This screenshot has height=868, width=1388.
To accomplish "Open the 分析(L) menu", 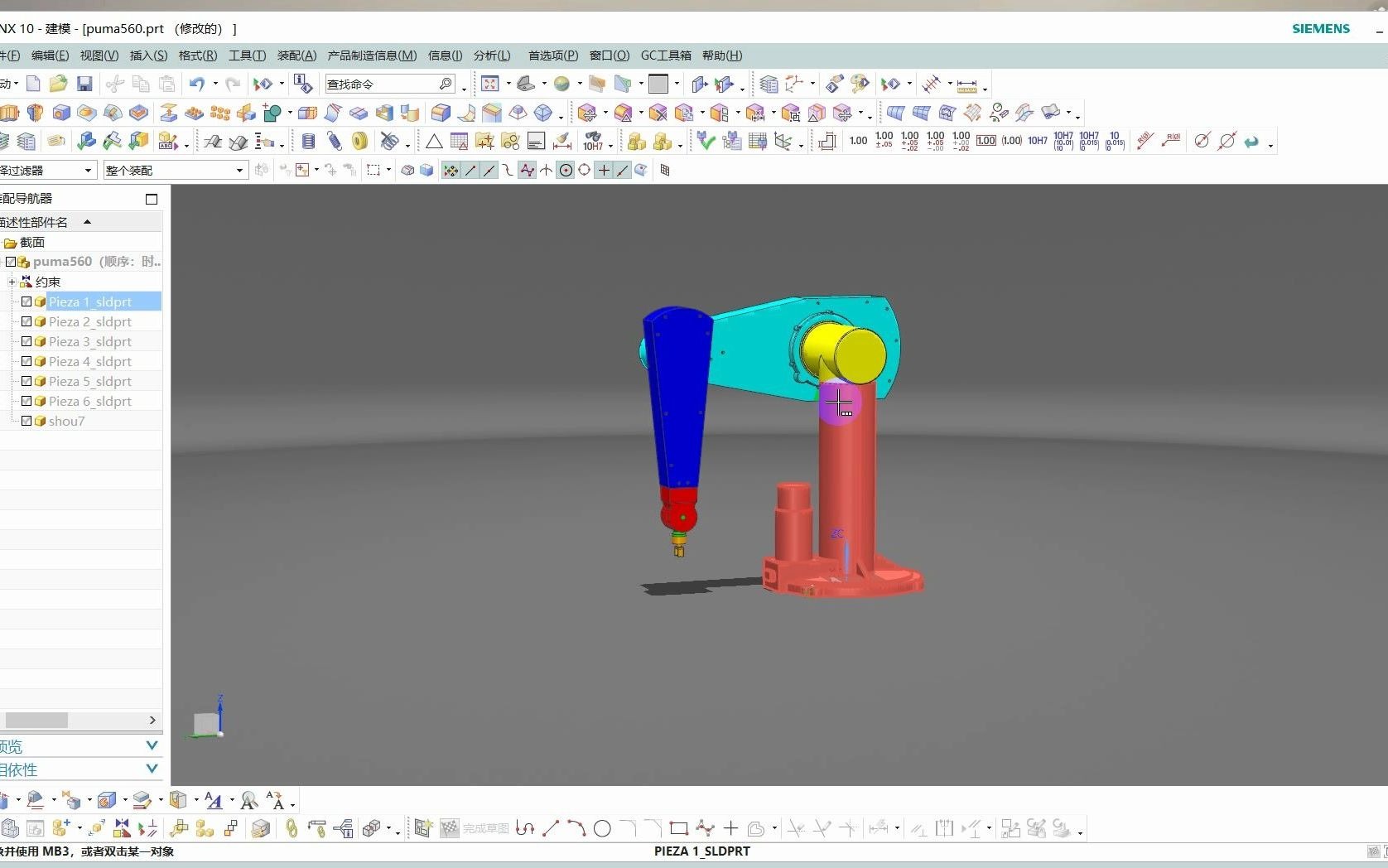I will pyautogui.click(x=492, y=55).
